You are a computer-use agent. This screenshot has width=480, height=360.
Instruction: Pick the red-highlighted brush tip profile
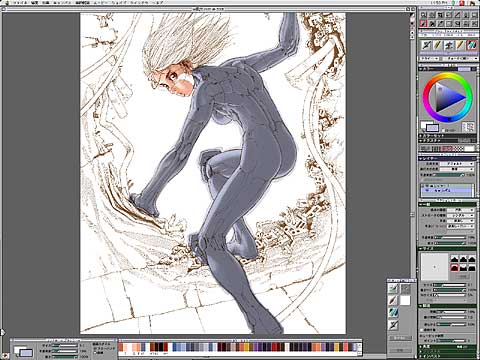[455, 268]
